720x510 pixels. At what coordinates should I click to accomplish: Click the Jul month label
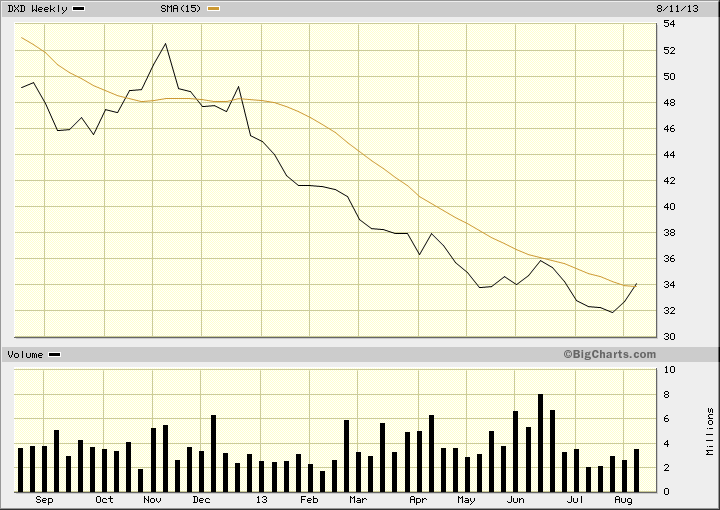[x=575, y=500]
